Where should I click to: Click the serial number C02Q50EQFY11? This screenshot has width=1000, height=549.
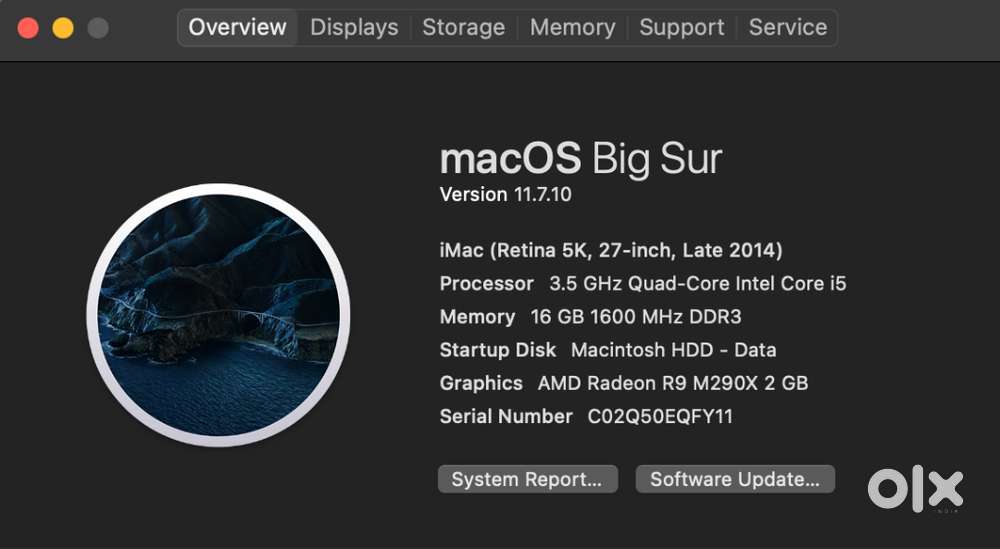click(660, 416)
